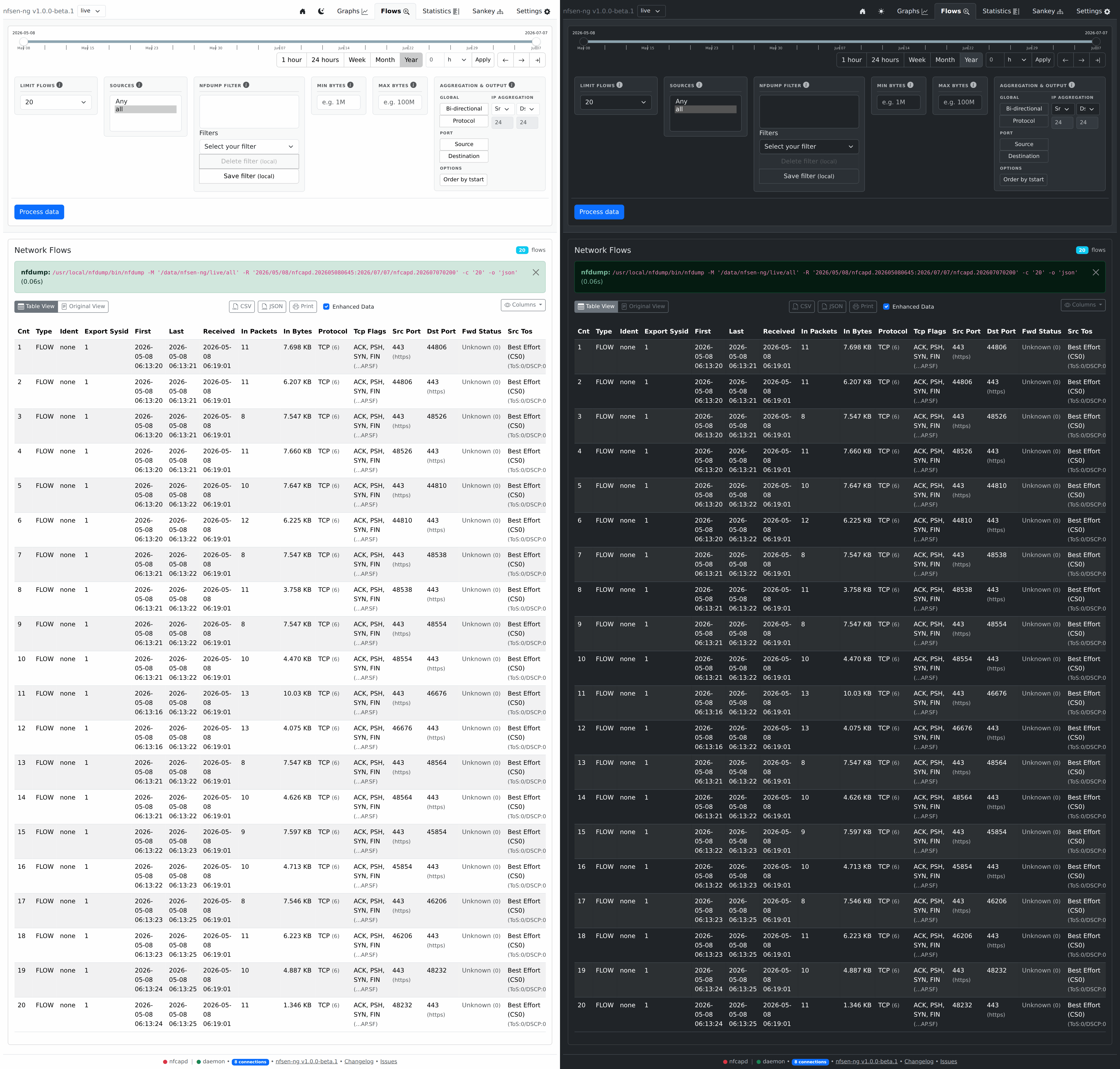Open Changelog link in light window footer

[x=359, y=1061]
